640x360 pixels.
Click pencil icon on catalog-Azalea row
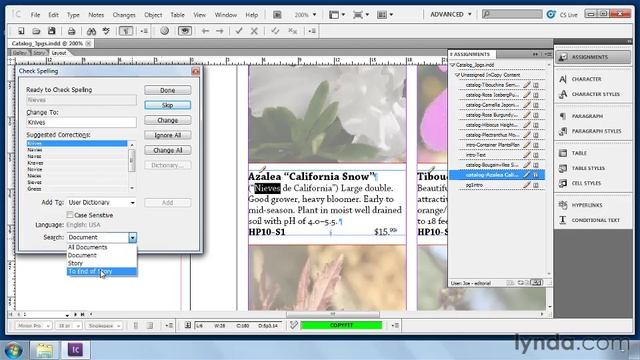pyautogui.click(x=527, y=175)
